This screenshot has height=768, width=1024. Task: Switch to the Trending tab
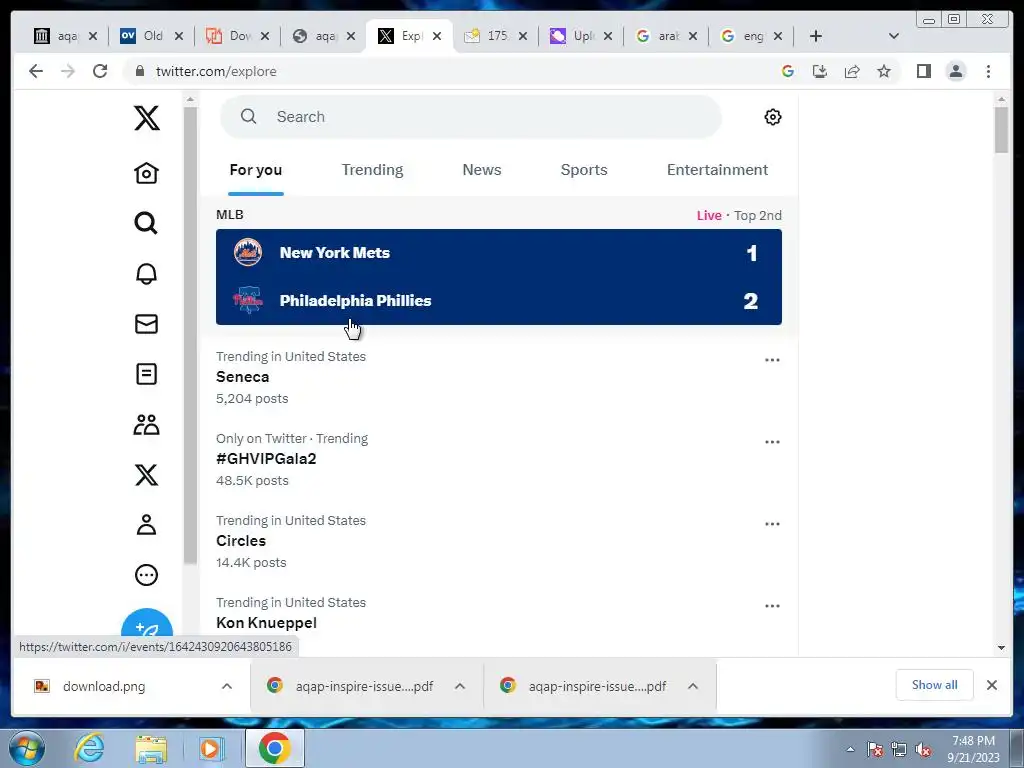372,170
